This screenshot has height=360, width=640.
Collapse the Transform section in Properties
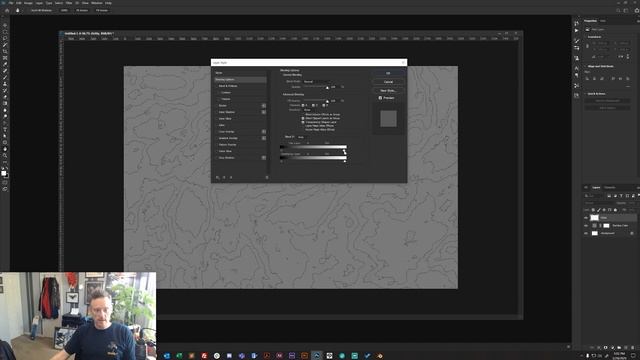tap(585, 37)
